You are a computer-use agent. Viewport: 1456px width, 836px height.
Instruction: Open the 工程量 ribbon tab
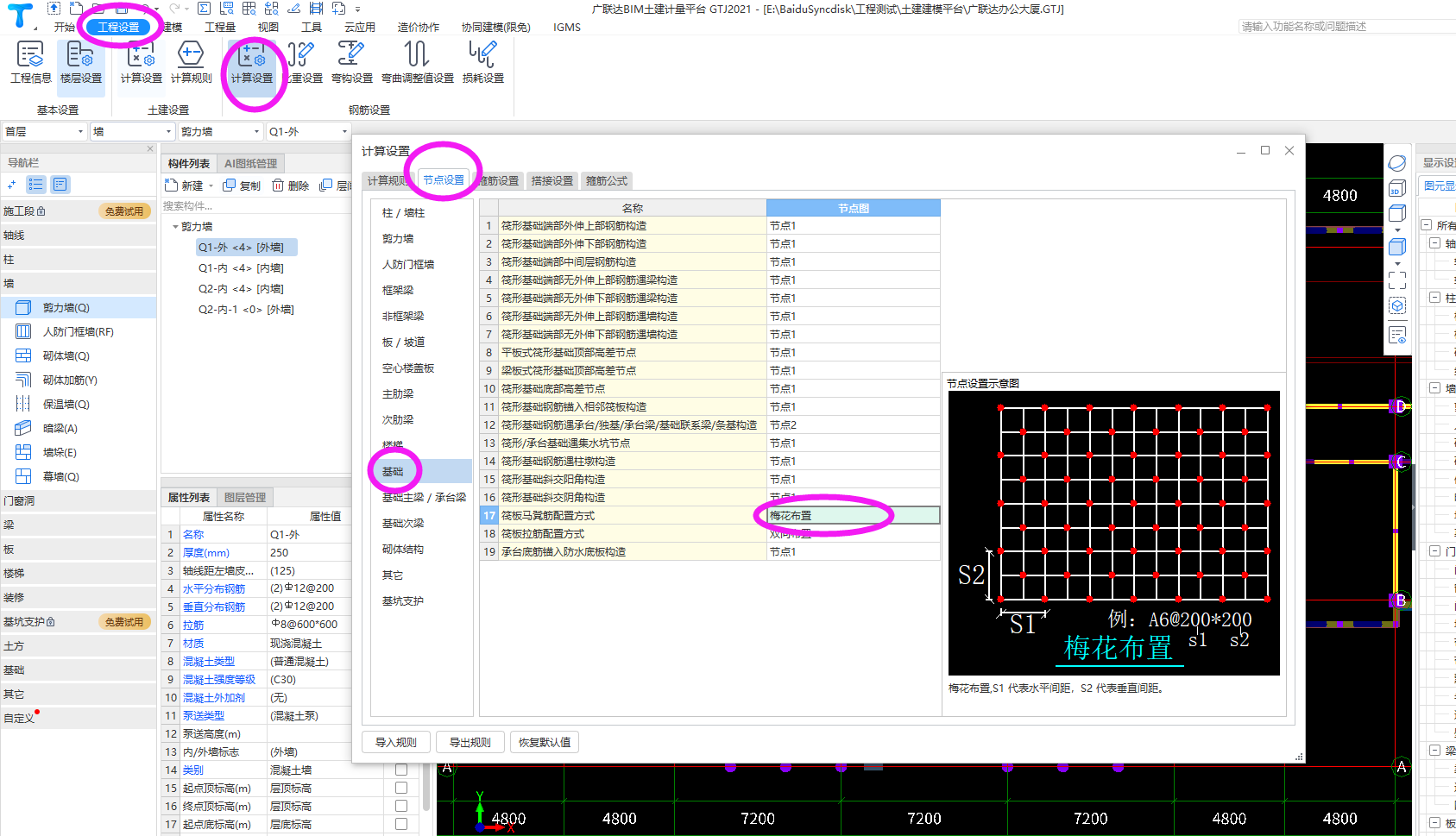[220, 28]
